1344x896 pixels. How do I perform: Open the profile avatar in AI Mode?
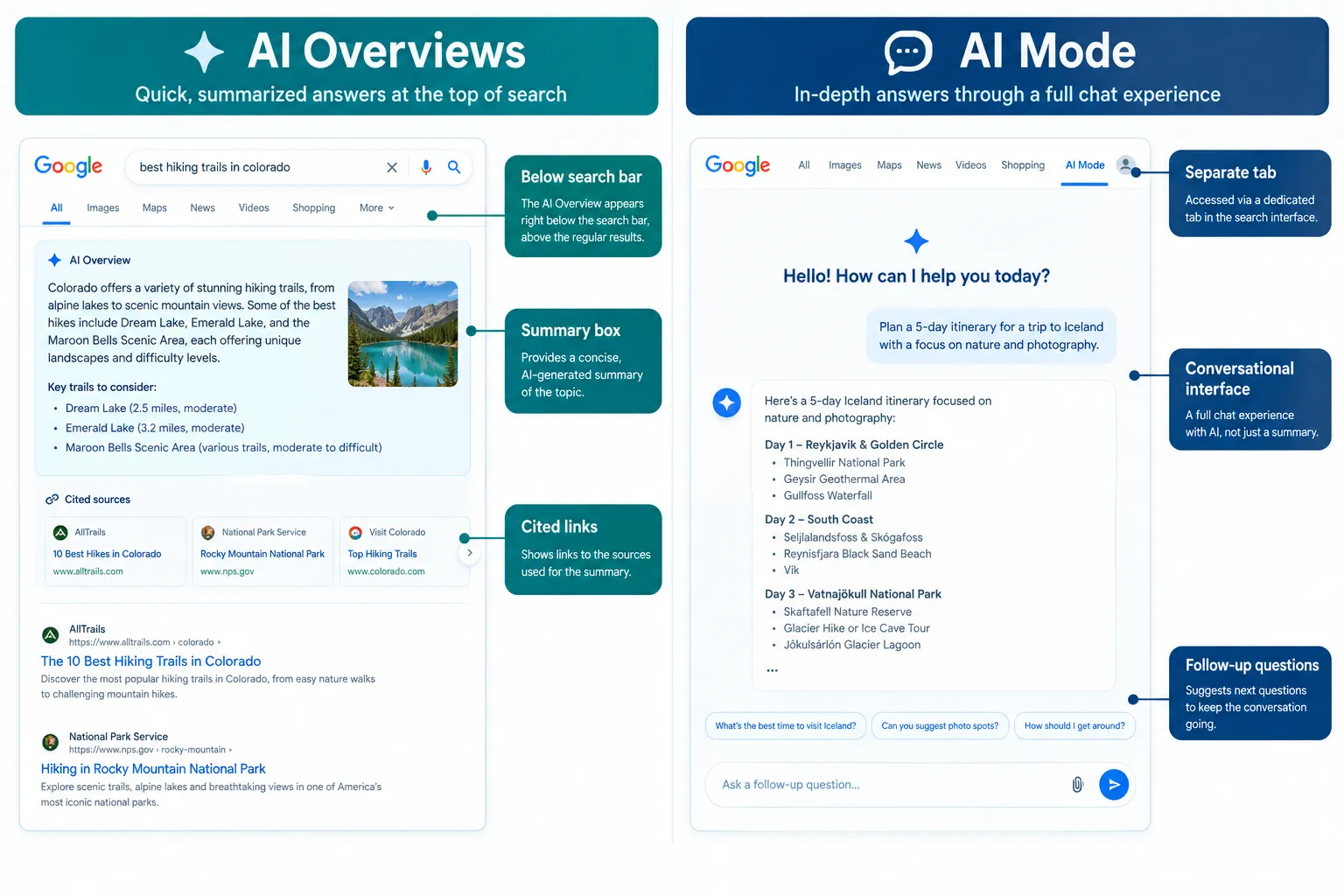pos(1126,164)
